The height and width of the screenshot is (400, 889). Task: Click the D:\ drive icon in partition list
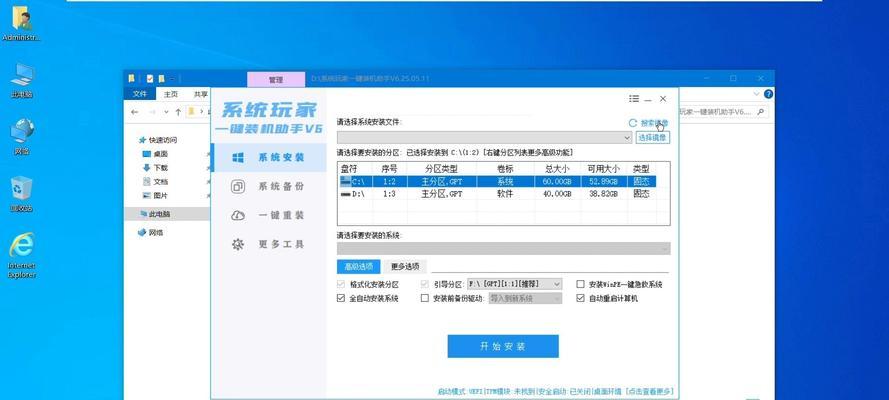tap(345, 194)
